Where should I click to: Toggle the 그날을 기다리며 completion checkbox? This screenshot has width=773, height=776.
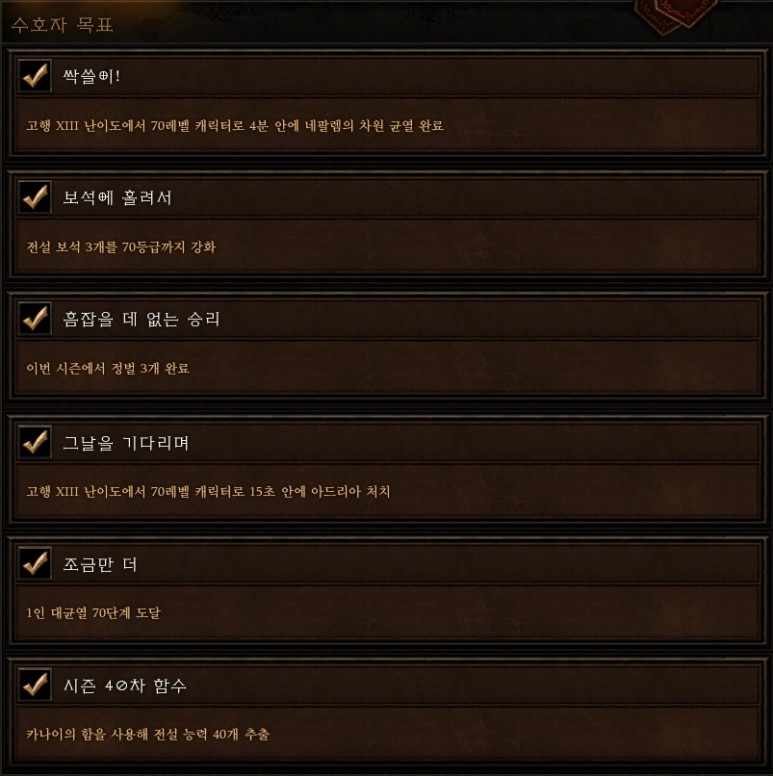(x=35, y=442)
